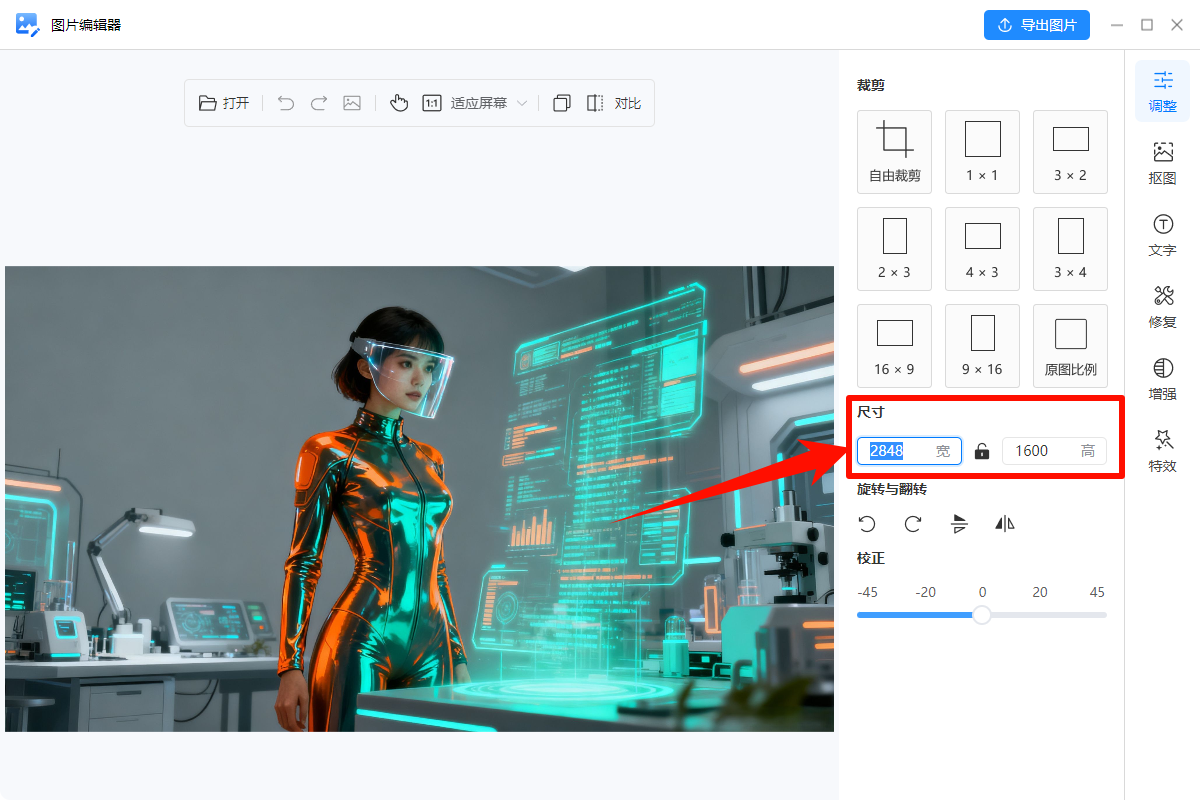
Task: Click the redo arrow in the toolbar
Action: (x=319, y=103)
